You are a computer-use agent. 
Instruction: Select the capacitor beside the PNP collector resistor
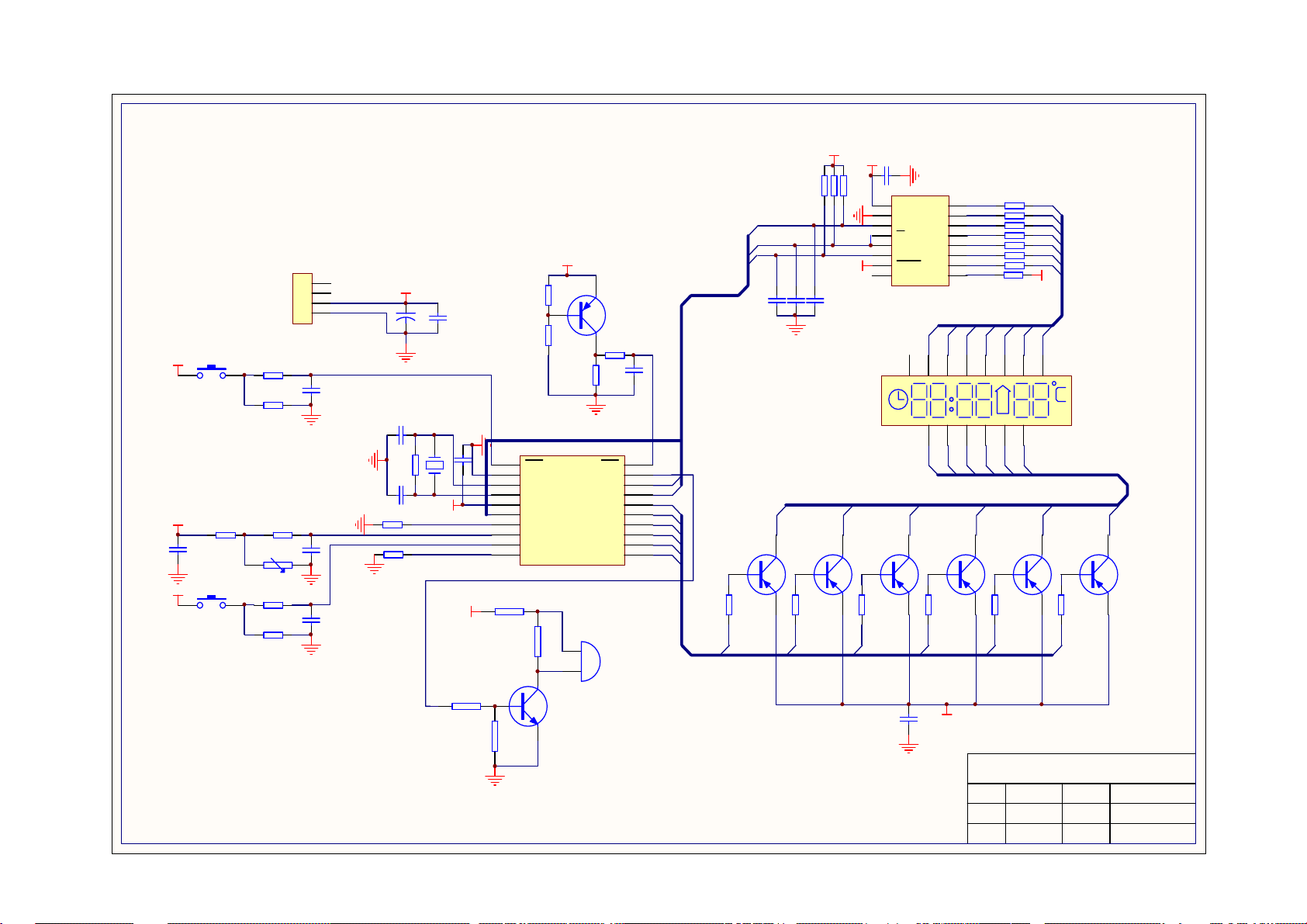coord(634,371)
